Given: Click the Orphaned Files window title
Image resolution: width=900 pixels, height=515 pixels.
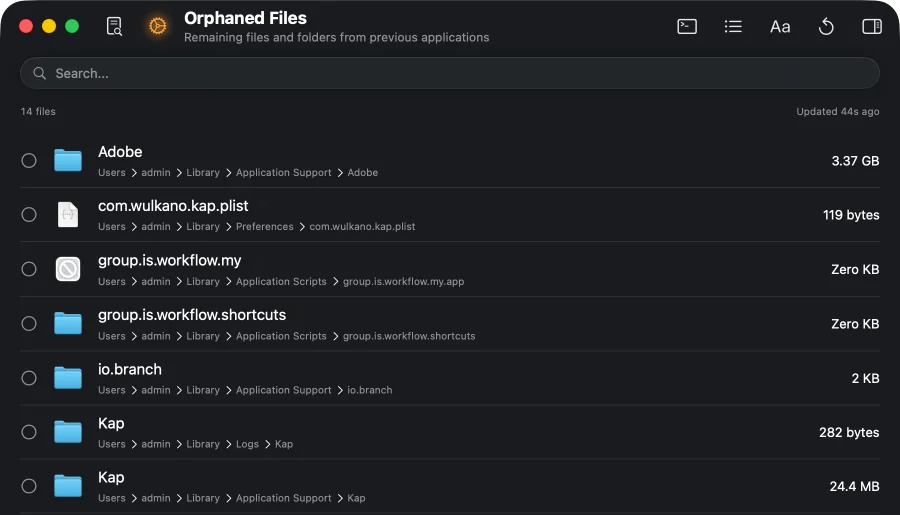Looking at the screenshot, I should [x=245, y=18].
